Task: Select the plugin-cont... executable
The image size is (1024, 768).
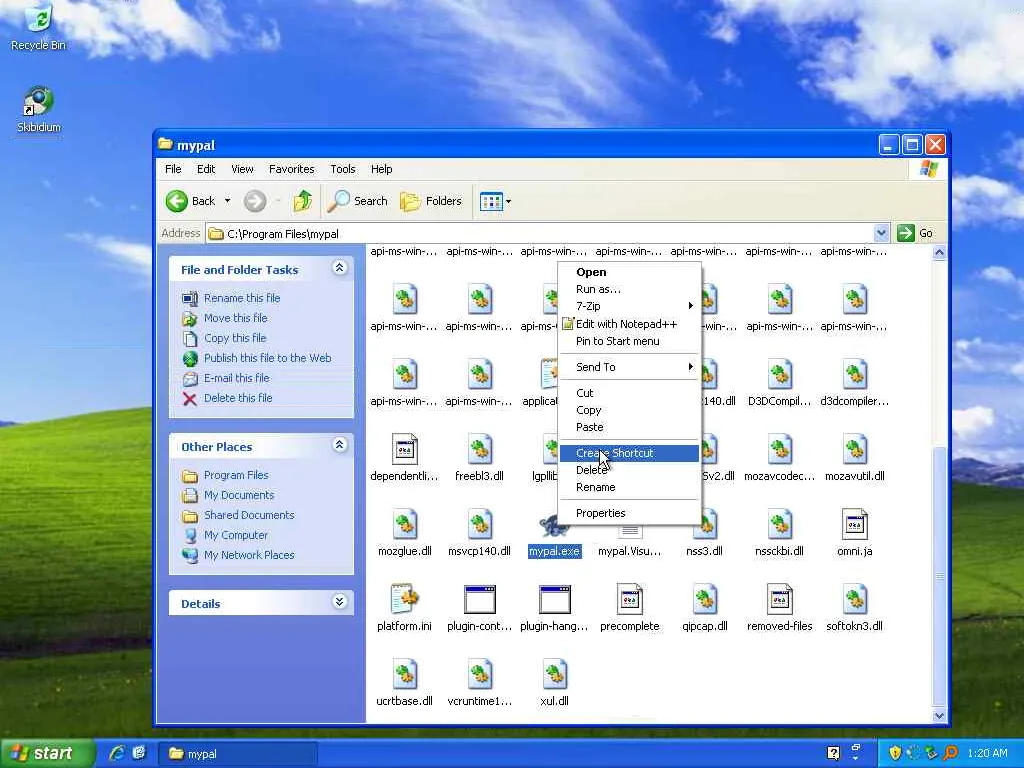Action: 479,608
